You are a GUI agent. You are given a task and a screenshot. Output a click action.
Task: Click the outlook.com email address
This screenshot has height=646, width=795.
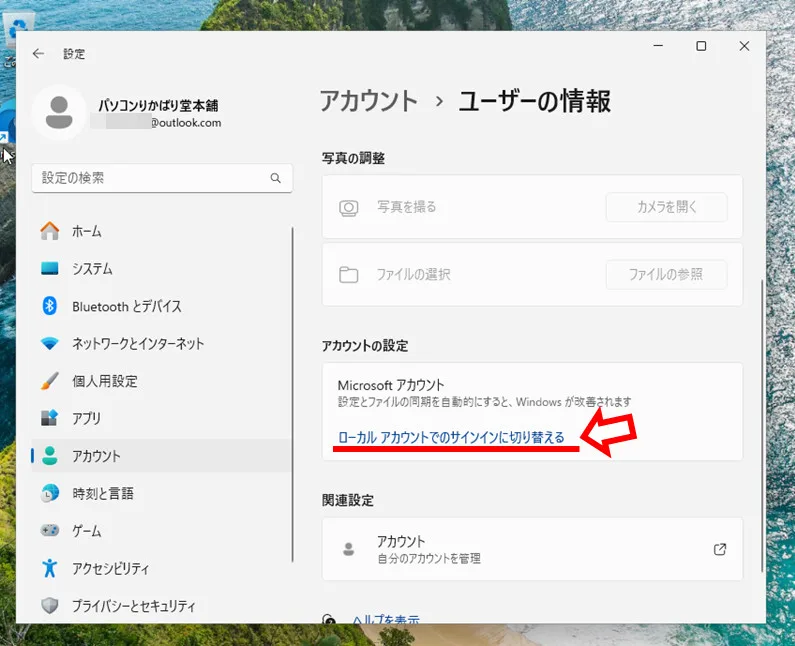(x=156, y=123)
